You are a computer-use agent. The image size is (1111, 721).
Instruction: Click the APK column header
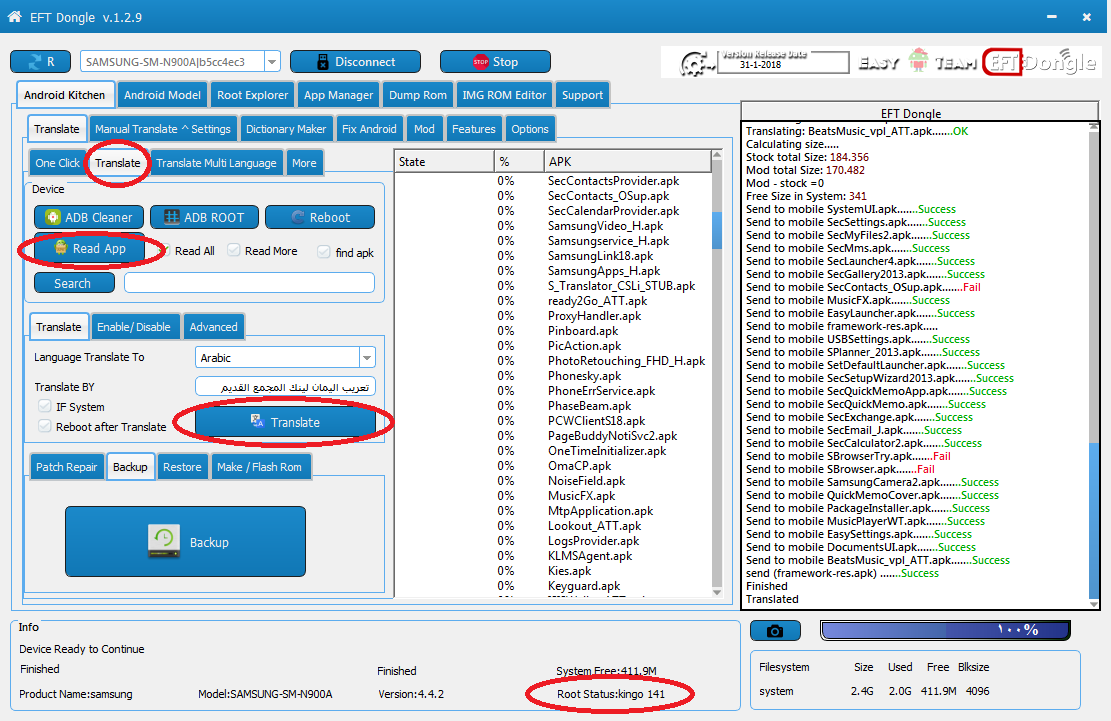pyautogui.click(x=628, y=161)
